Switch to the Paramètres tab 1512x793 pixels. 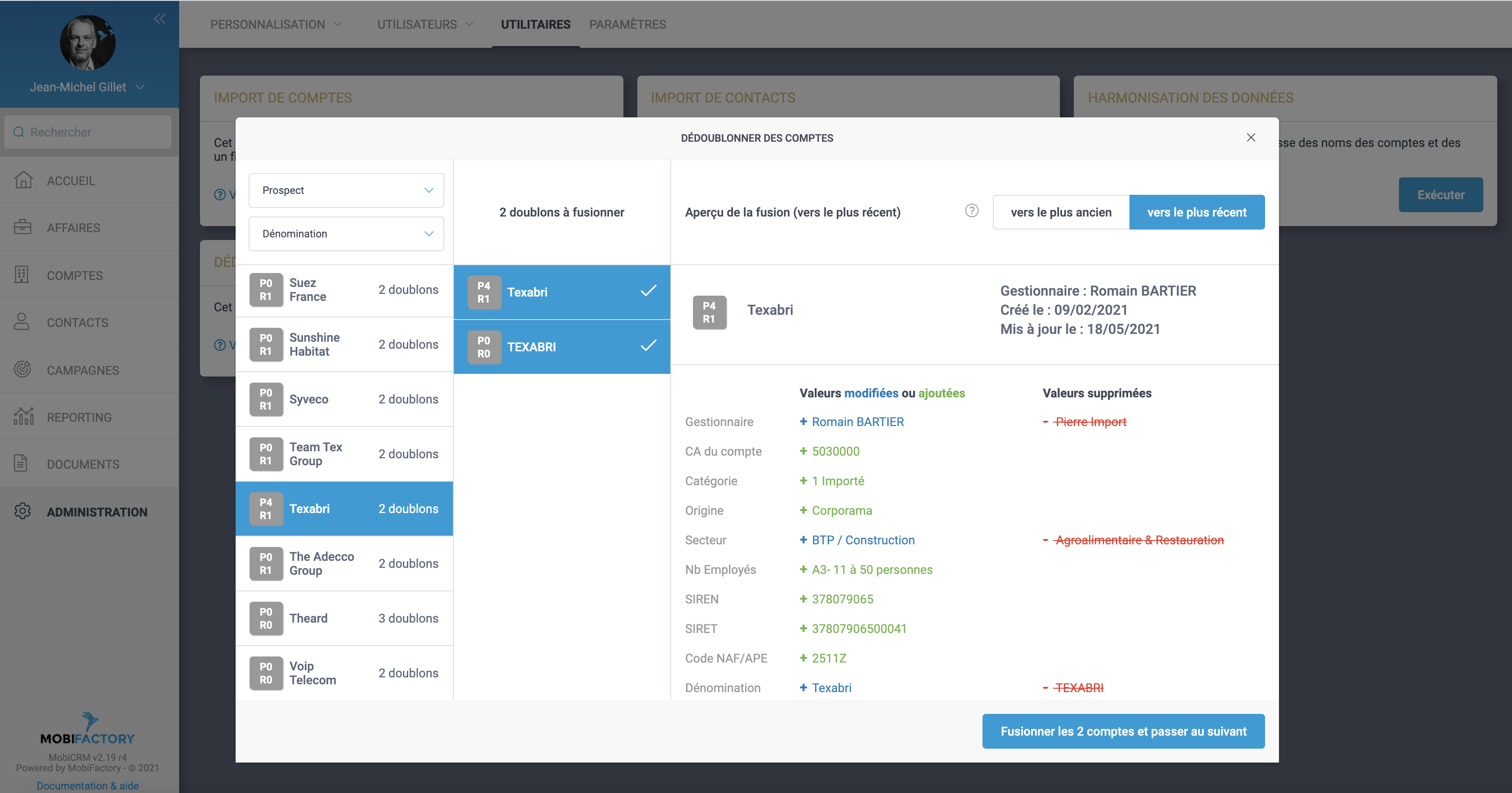click(x=627, y=25)
